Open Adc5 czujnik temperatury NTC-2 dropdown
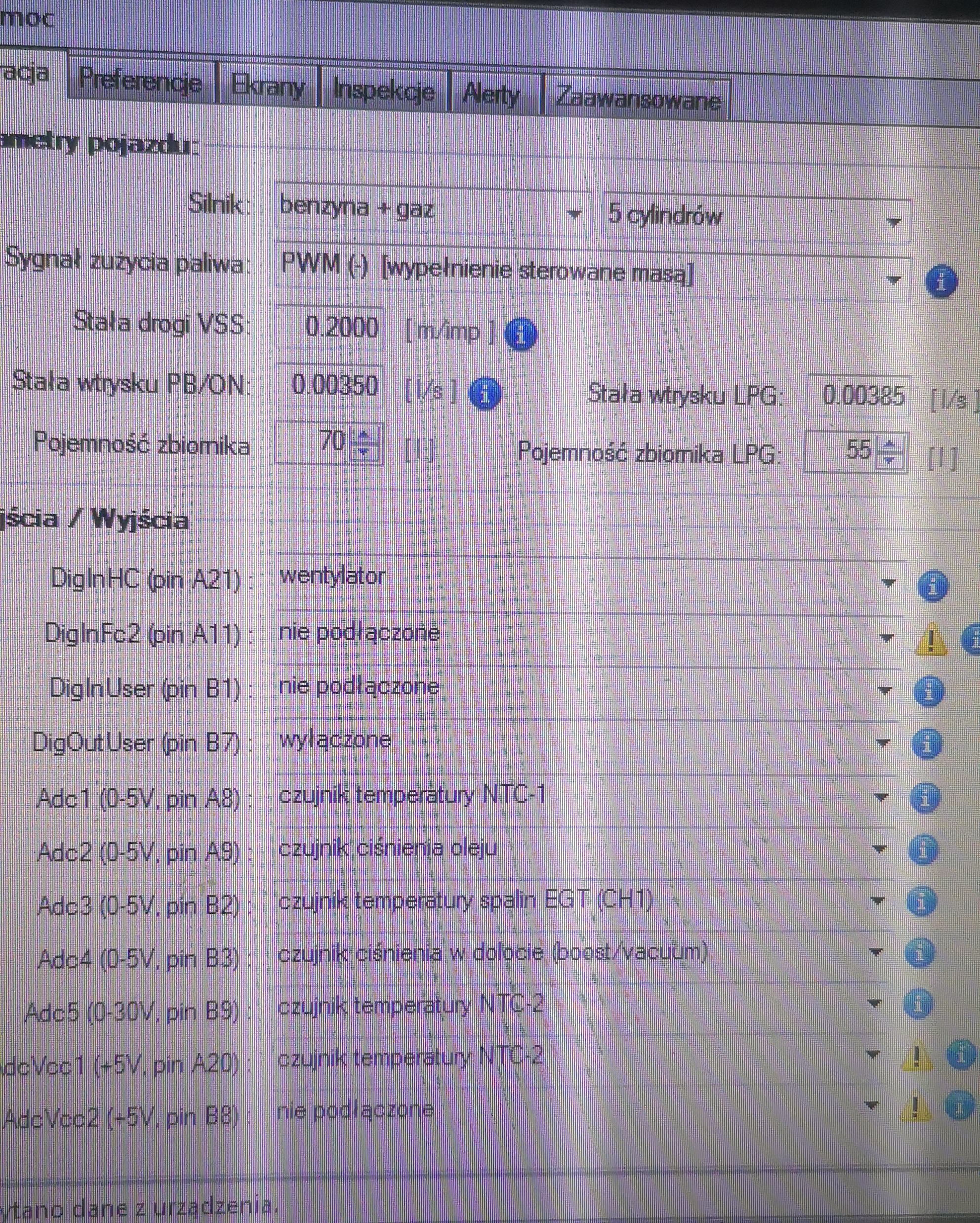Viewport: 980px width, 1223px height. pyautogui.click(x=581, y=1004)
